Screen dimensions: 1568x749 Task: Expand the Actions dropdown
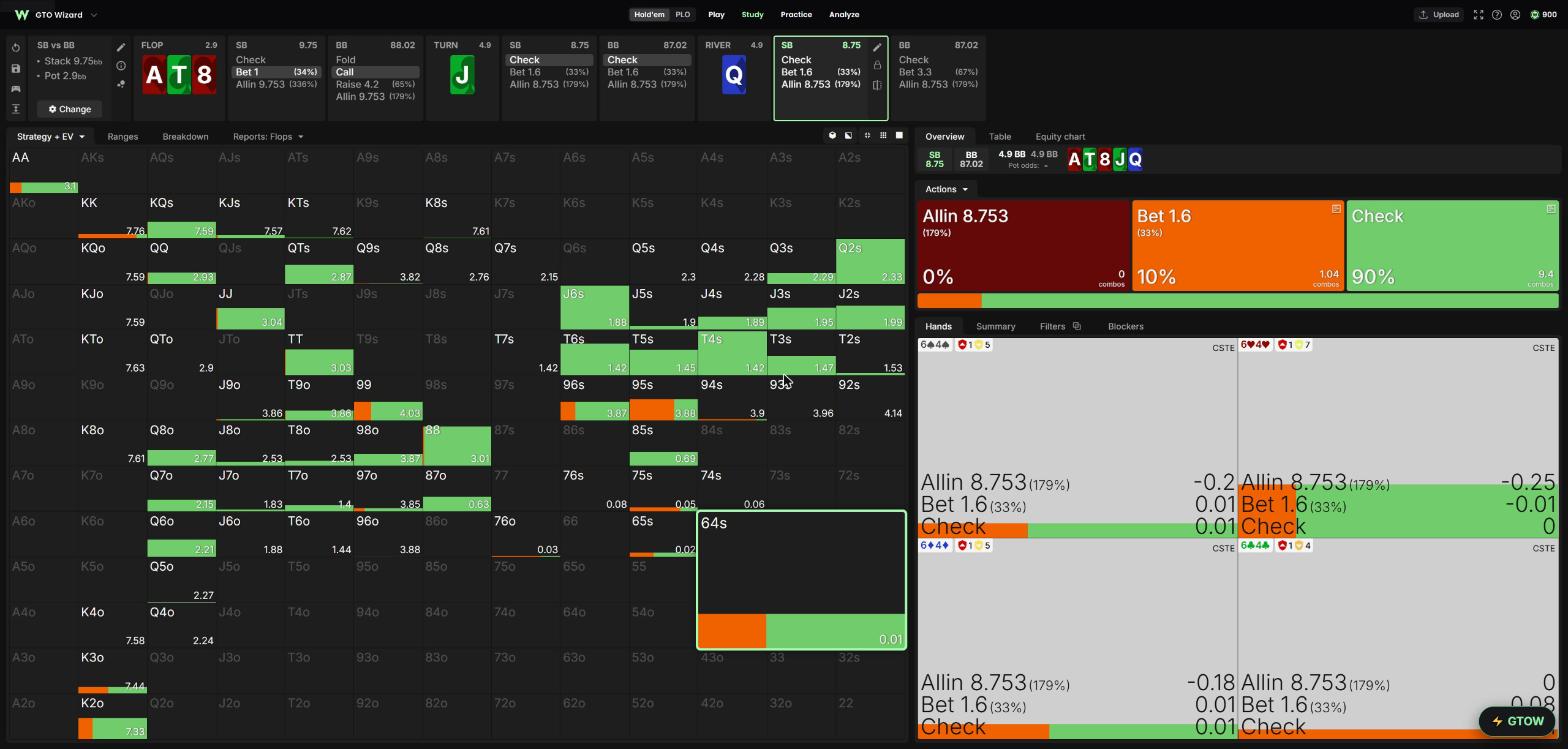(946, 189)
